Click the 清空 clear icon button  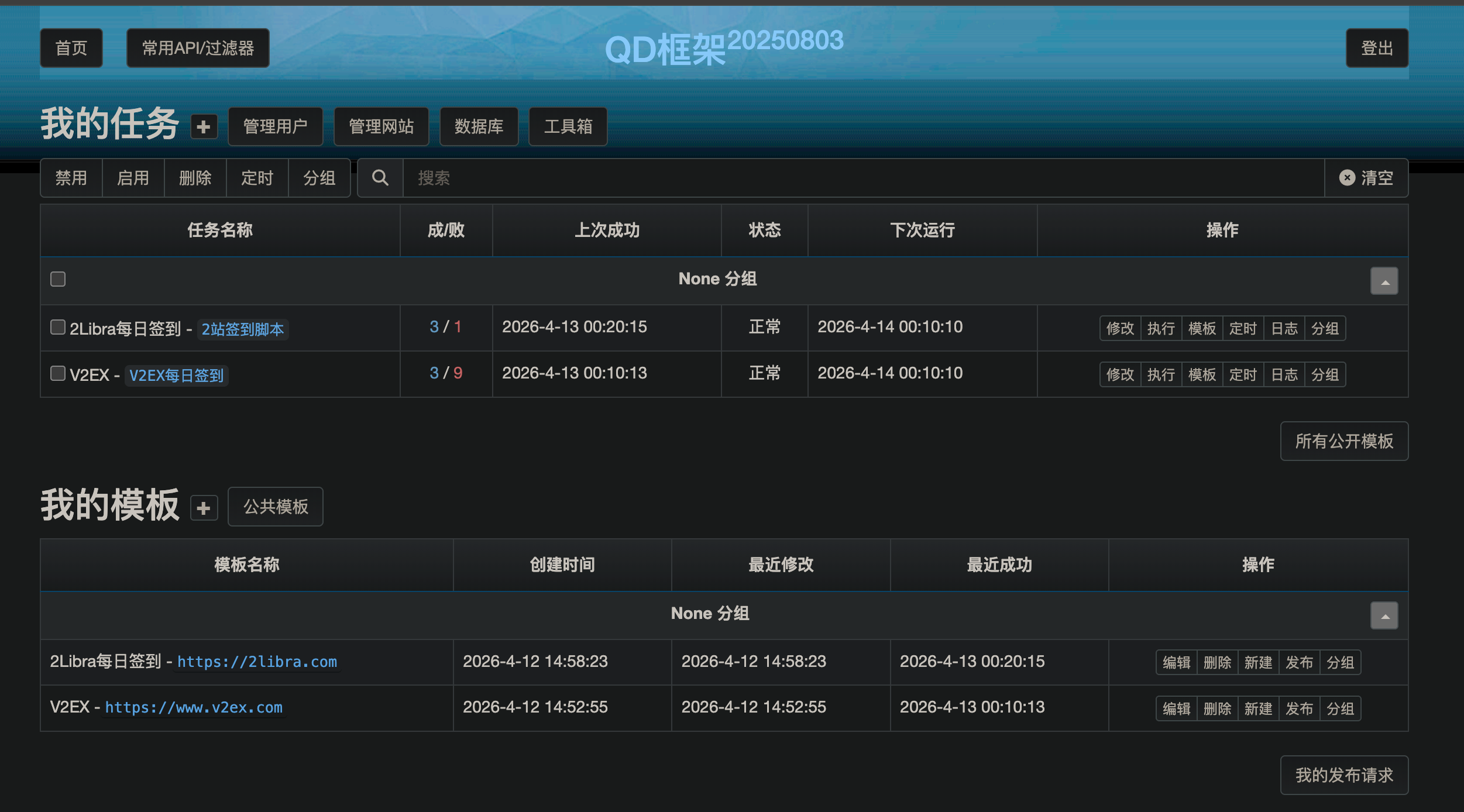tap(1366, 178)
